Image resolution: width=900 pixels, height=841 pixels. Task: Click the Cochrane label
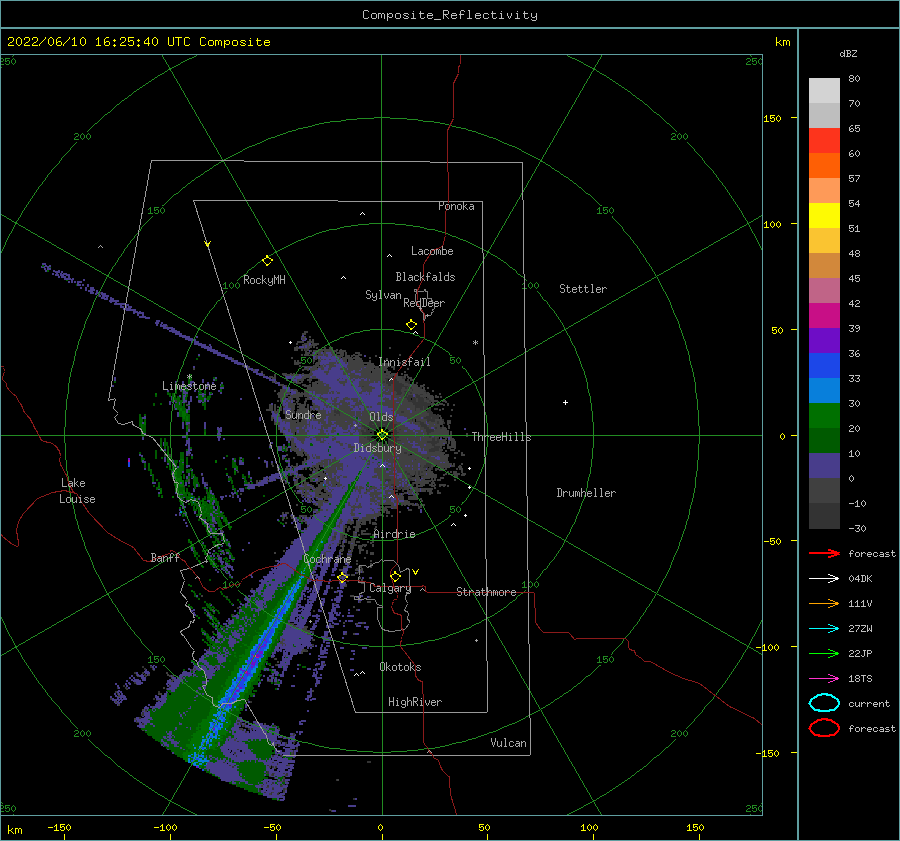coord(327,559)
